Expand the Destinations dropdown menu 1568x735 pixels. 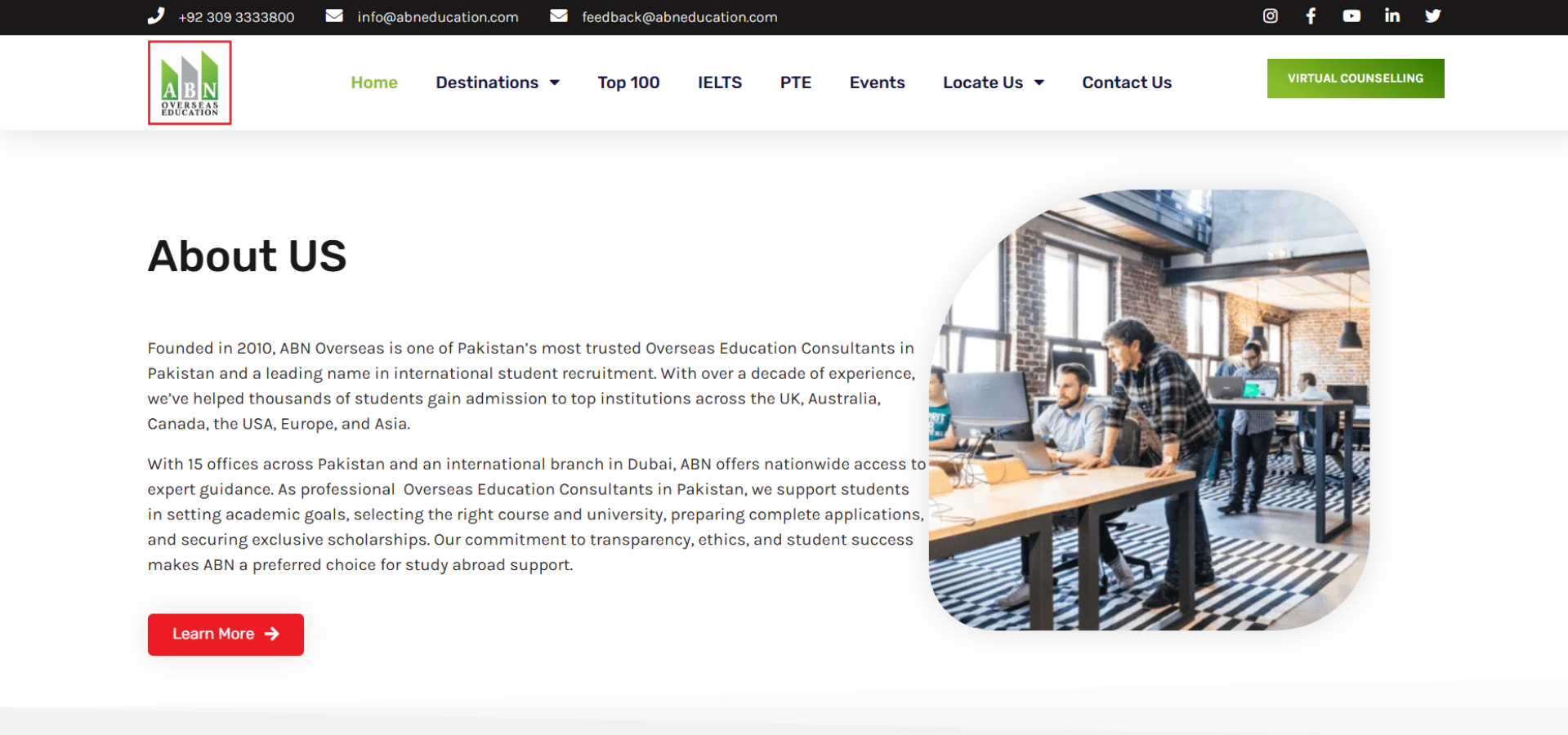(497, 82)
